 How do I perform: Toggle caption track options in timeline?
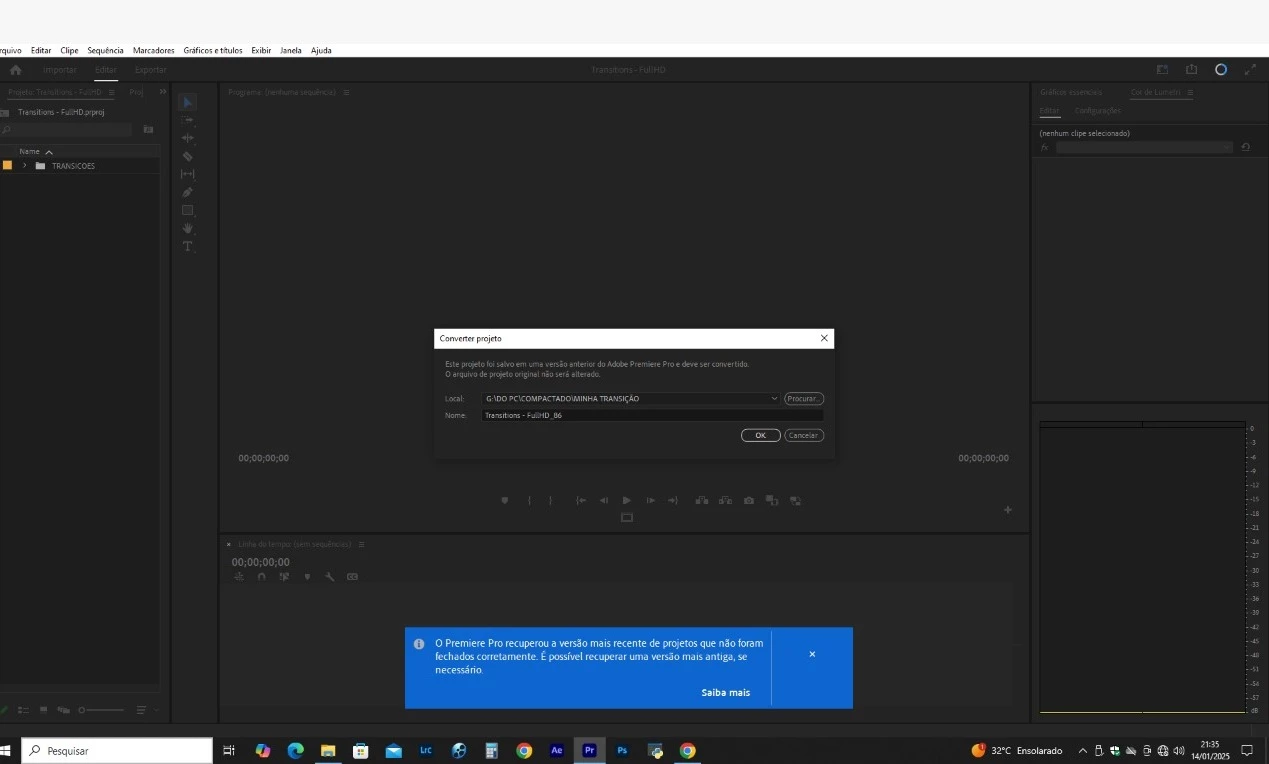point(352,577)
